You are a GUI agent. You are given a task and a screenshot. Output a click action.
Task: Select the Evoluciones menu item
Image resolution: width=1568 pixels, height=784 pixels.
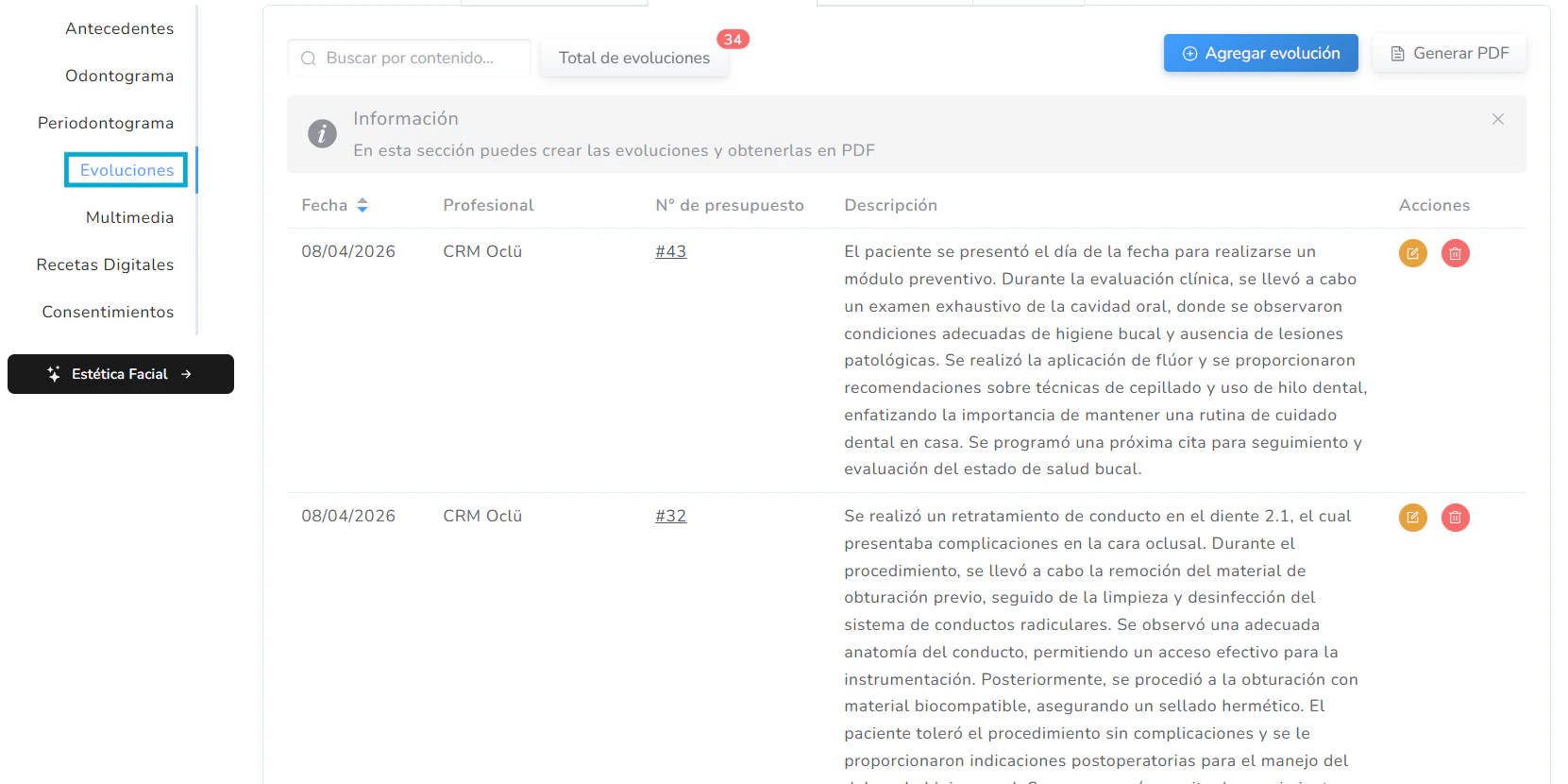(x=126, y=170)
